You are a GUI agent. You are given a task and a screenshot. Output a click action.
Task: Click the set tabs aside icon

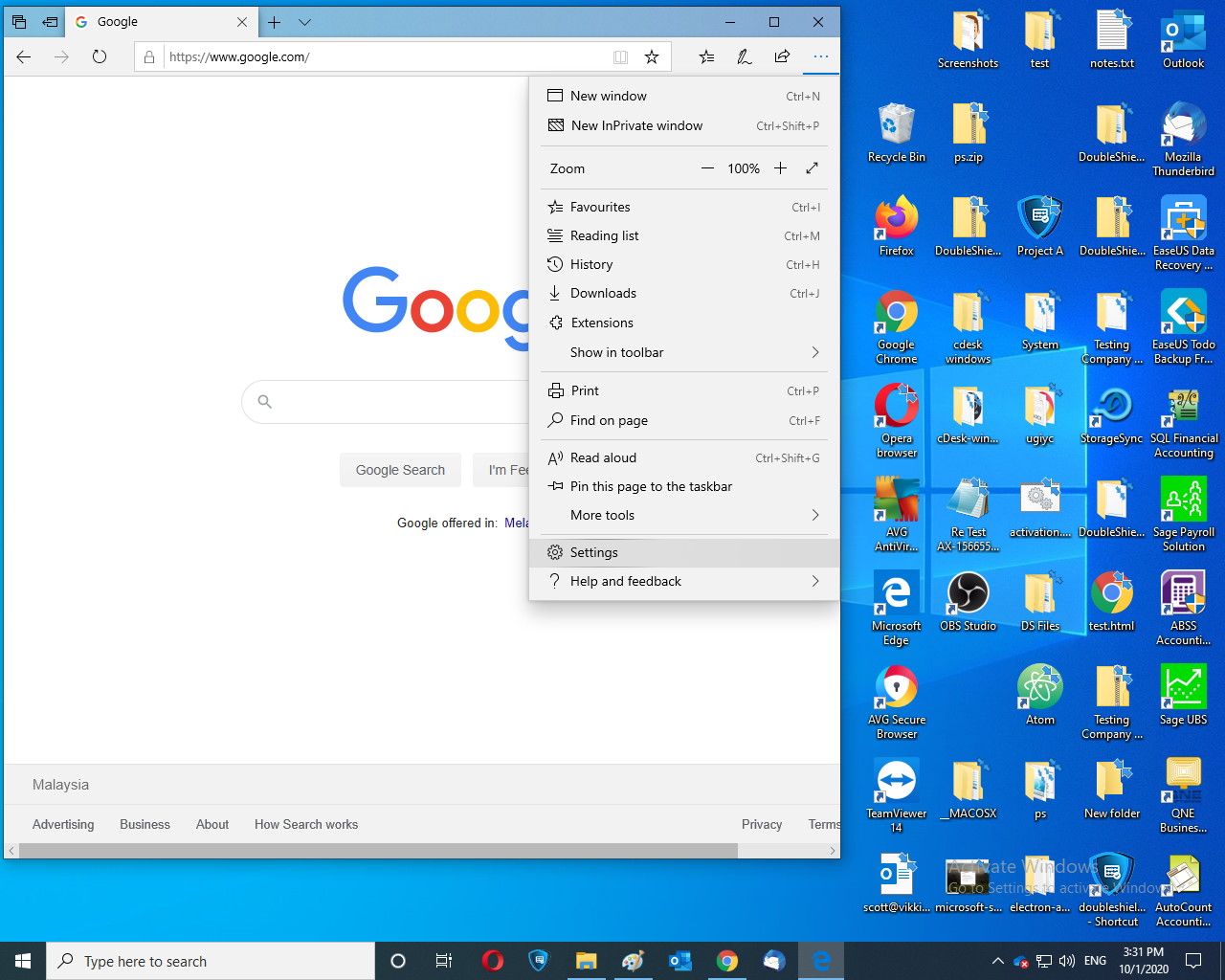point(51,22)
